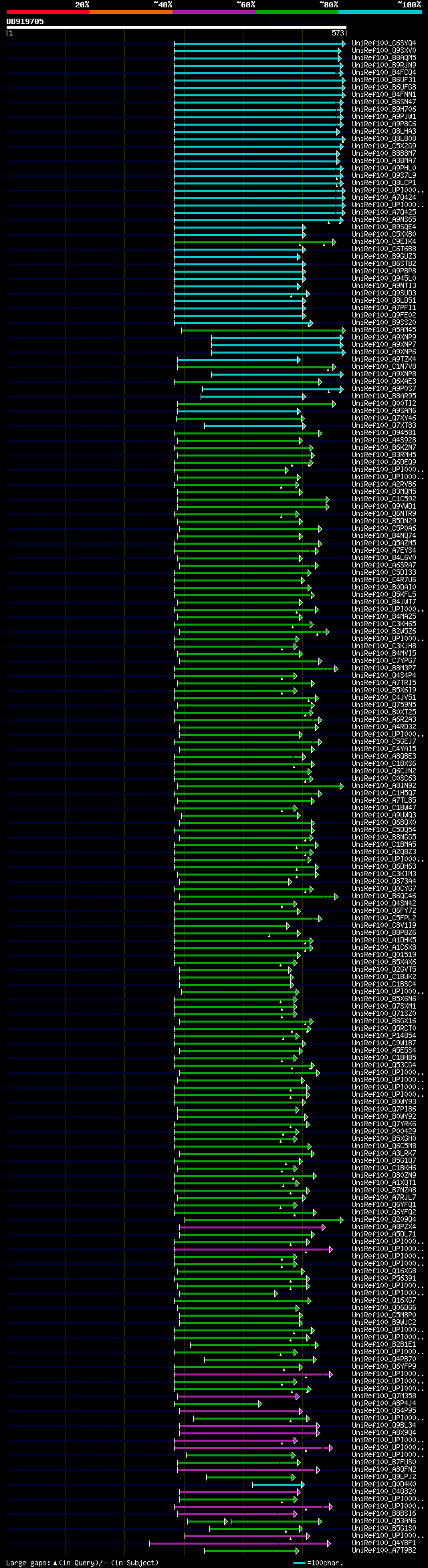The image size is (428, 1568).
Task: Click the red ~20% identity legend segment
Action: tap(48, 12)
